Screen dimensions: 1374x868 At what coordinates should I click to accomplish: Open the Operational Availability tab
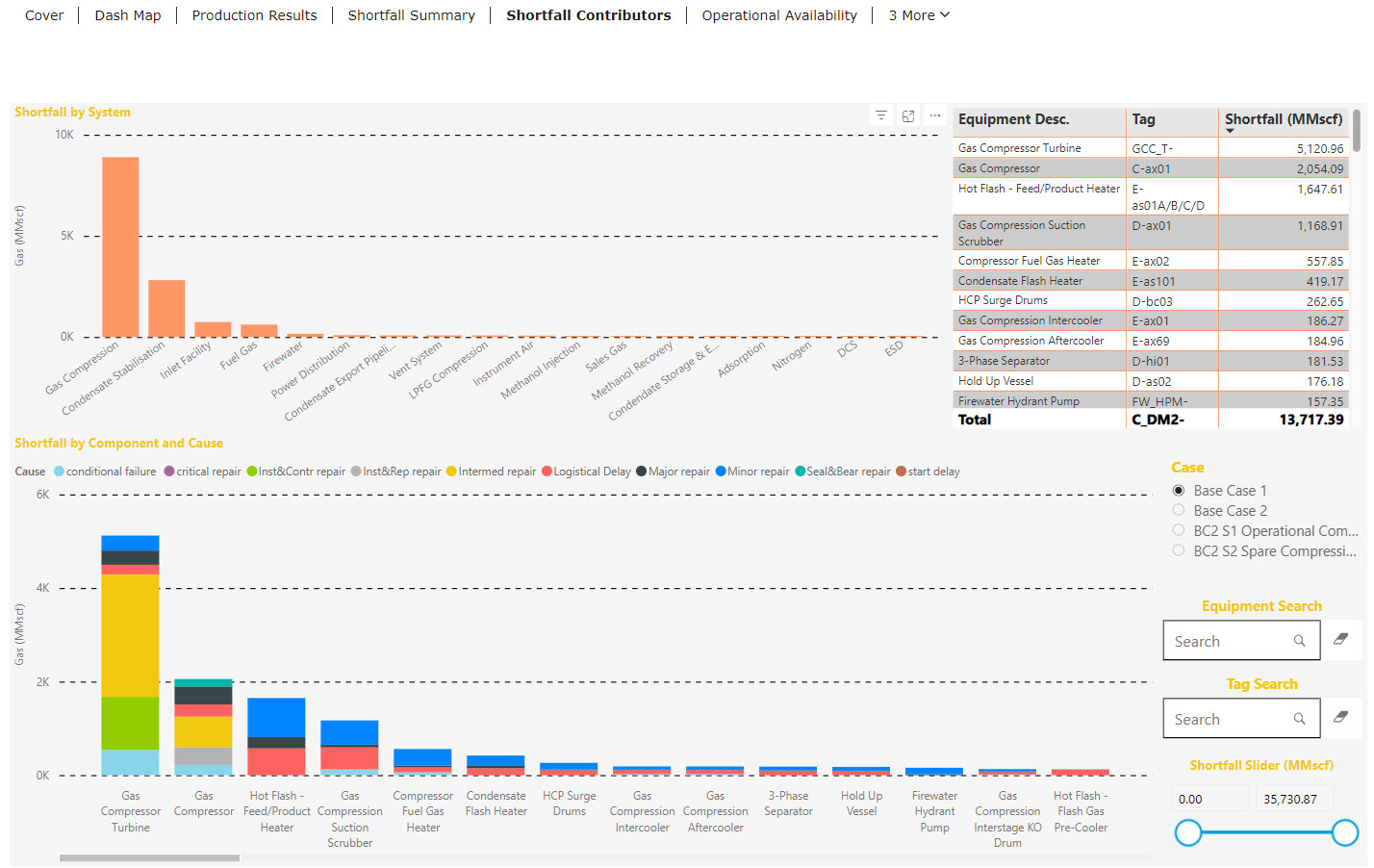click(779, 15)
